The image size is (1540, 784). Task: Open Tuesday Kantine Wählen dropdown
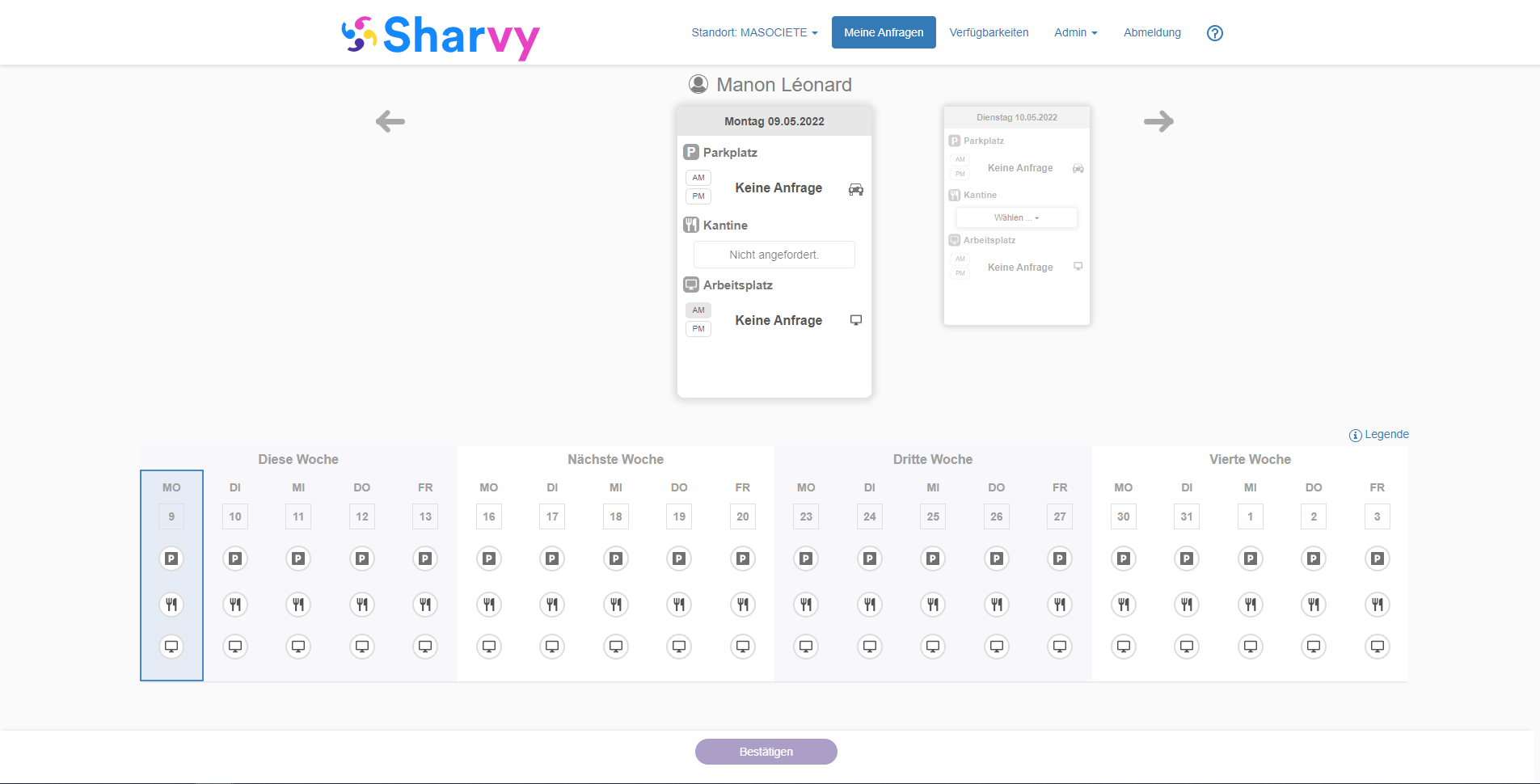click(x=1016, y=217)
